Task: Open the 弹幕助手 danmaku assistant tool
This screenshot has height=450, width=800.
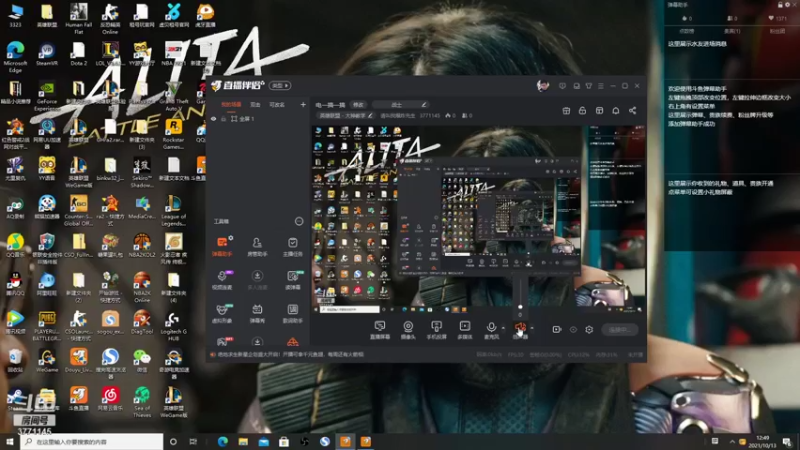Action: coord(222,246)
